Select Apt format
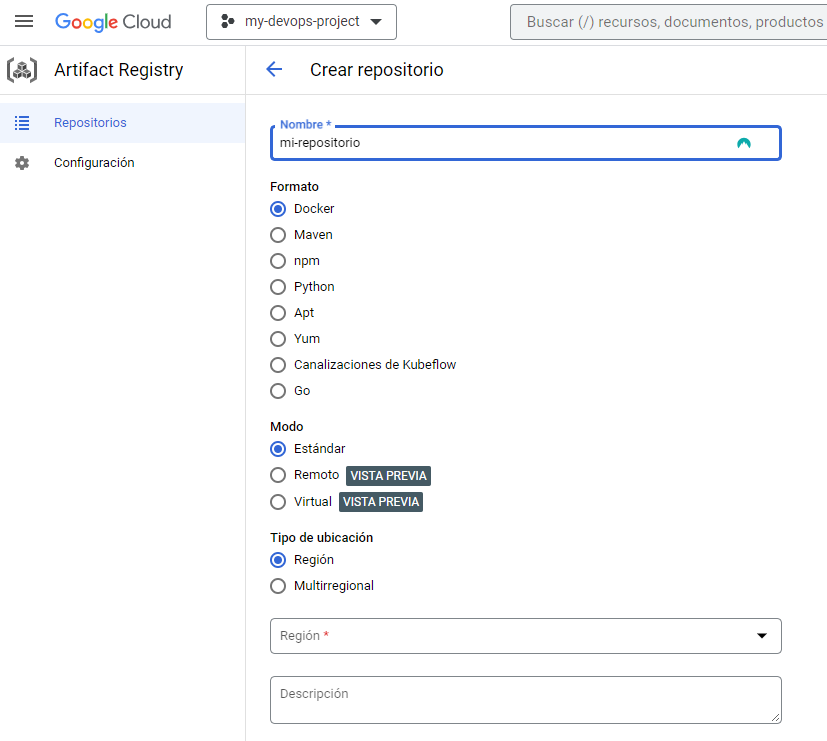This screenshot has width=827, height=741. pos(278,313)
